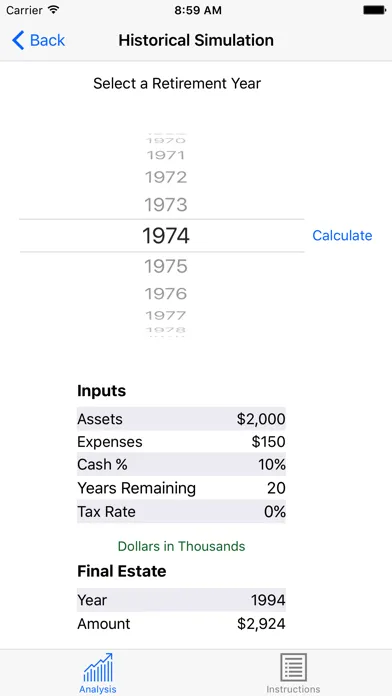This screenshot has height=696, width=392.
Task: Tap the Final Estate Amount $2,924 value
Action: pyautogui.click(x=261, y=624)
